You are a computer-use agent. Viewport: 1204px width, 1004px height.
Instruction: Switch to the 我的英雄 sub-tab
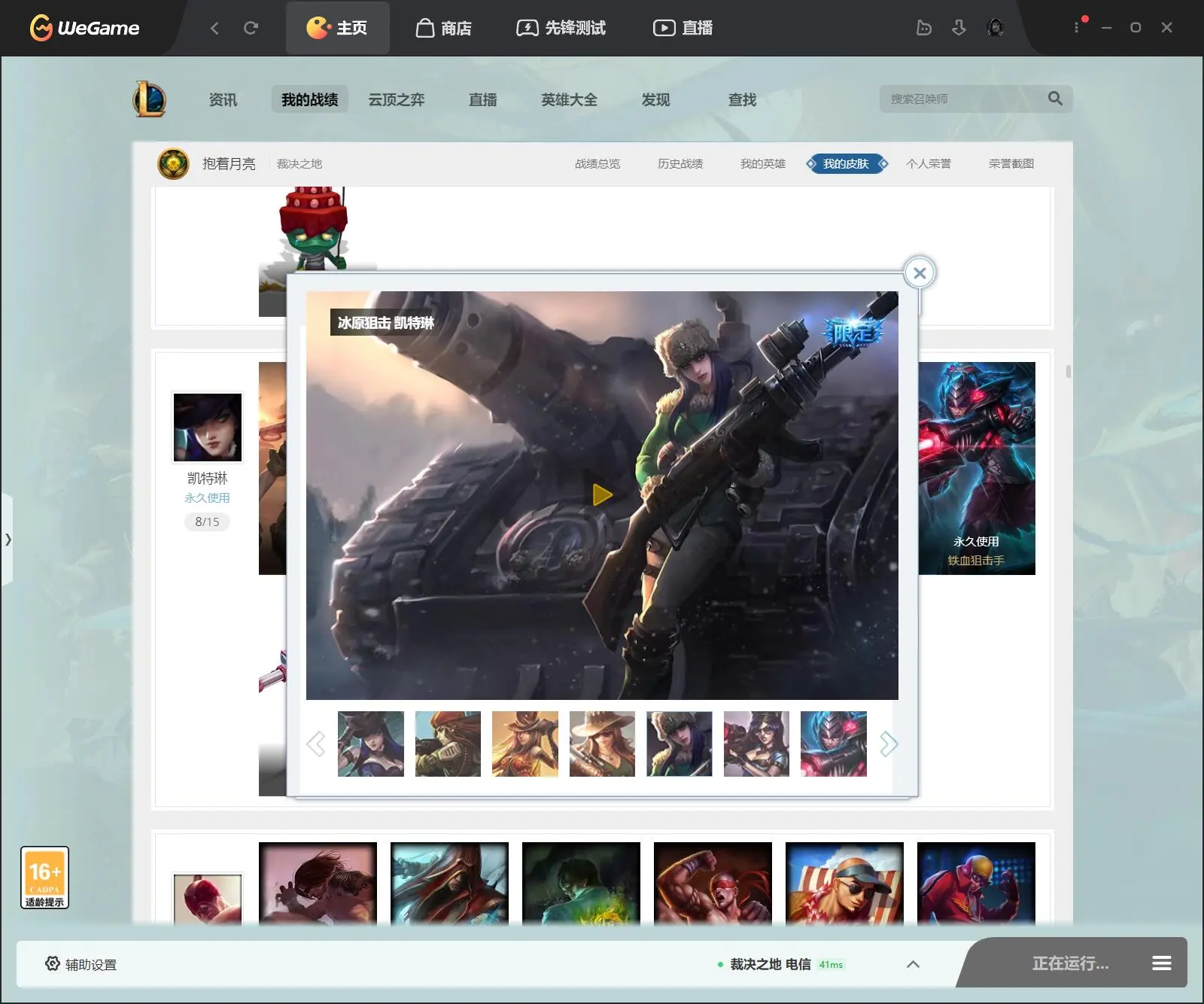tap(763, 163)
